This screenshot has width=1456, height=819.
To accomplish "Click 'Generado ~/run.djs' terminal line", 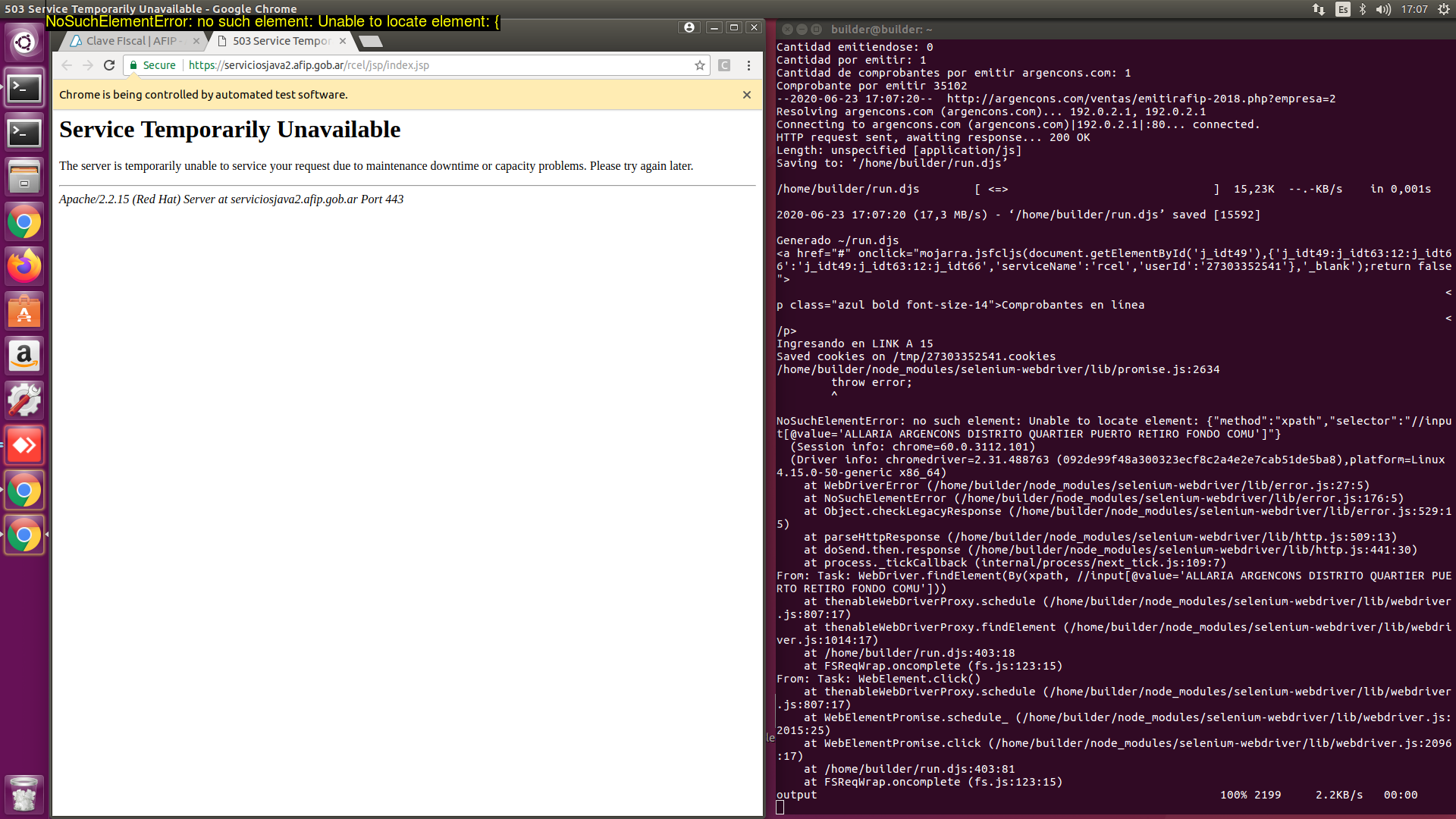I will point(837,240).
